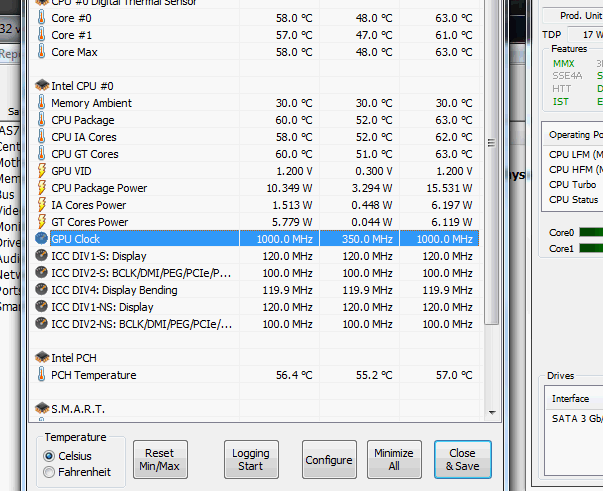Click thermometer icon beside Memory Ambient

[41, 103]
